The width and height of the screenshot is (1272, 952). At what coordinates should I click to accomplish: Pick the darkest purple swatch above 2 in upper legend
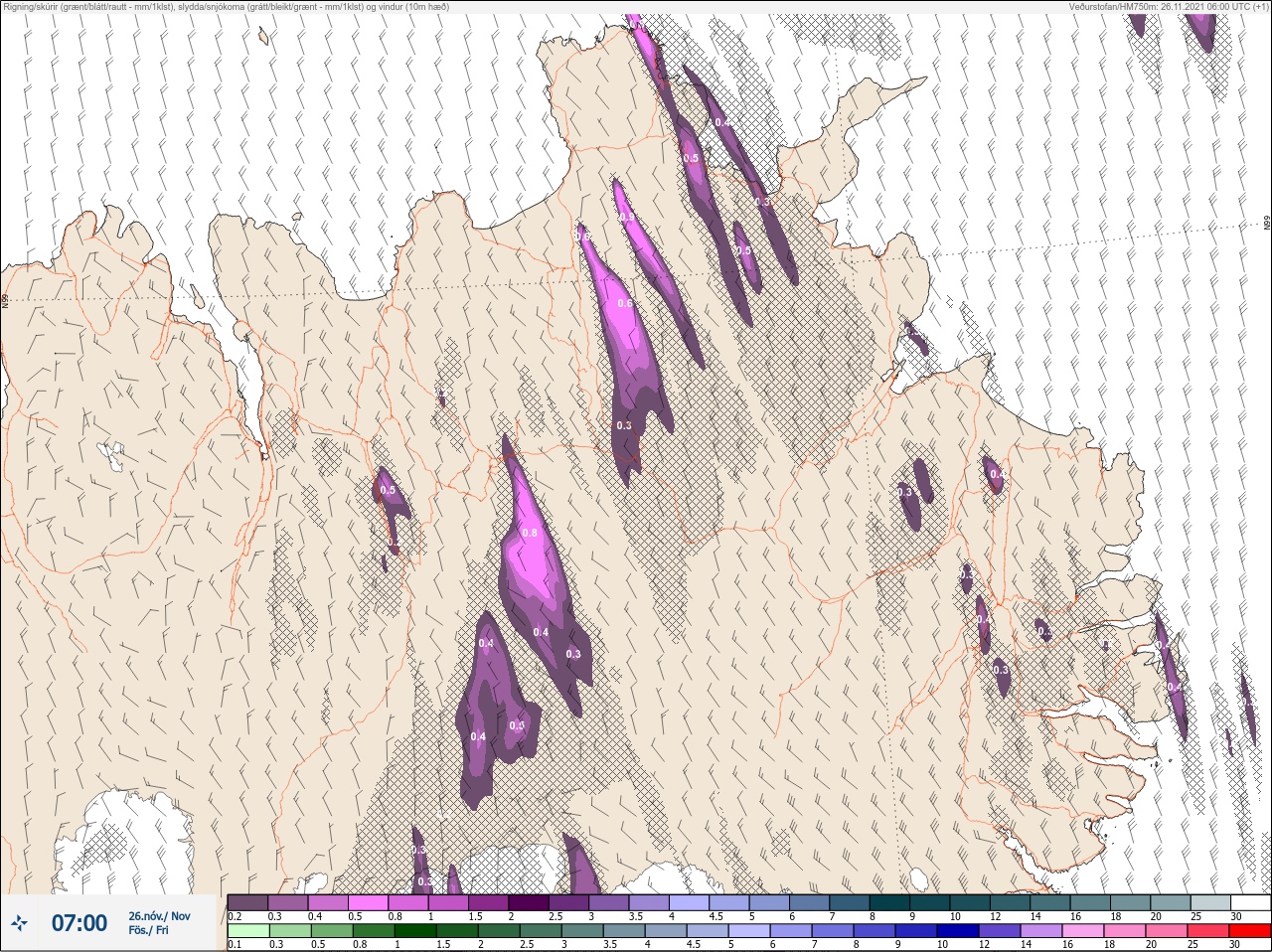click(x=529, y=902)
